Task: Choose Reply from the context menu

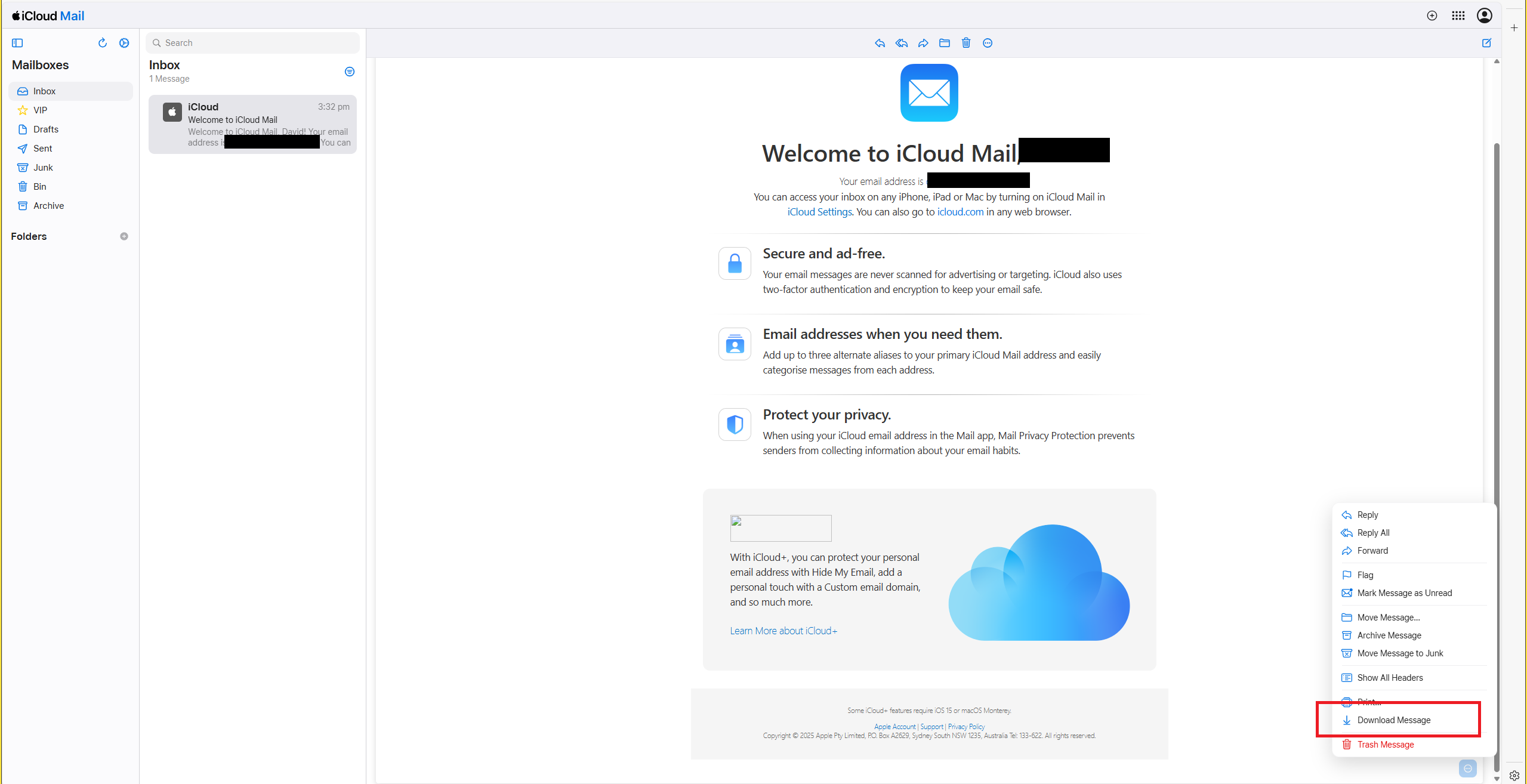Action: point(1414,515)
